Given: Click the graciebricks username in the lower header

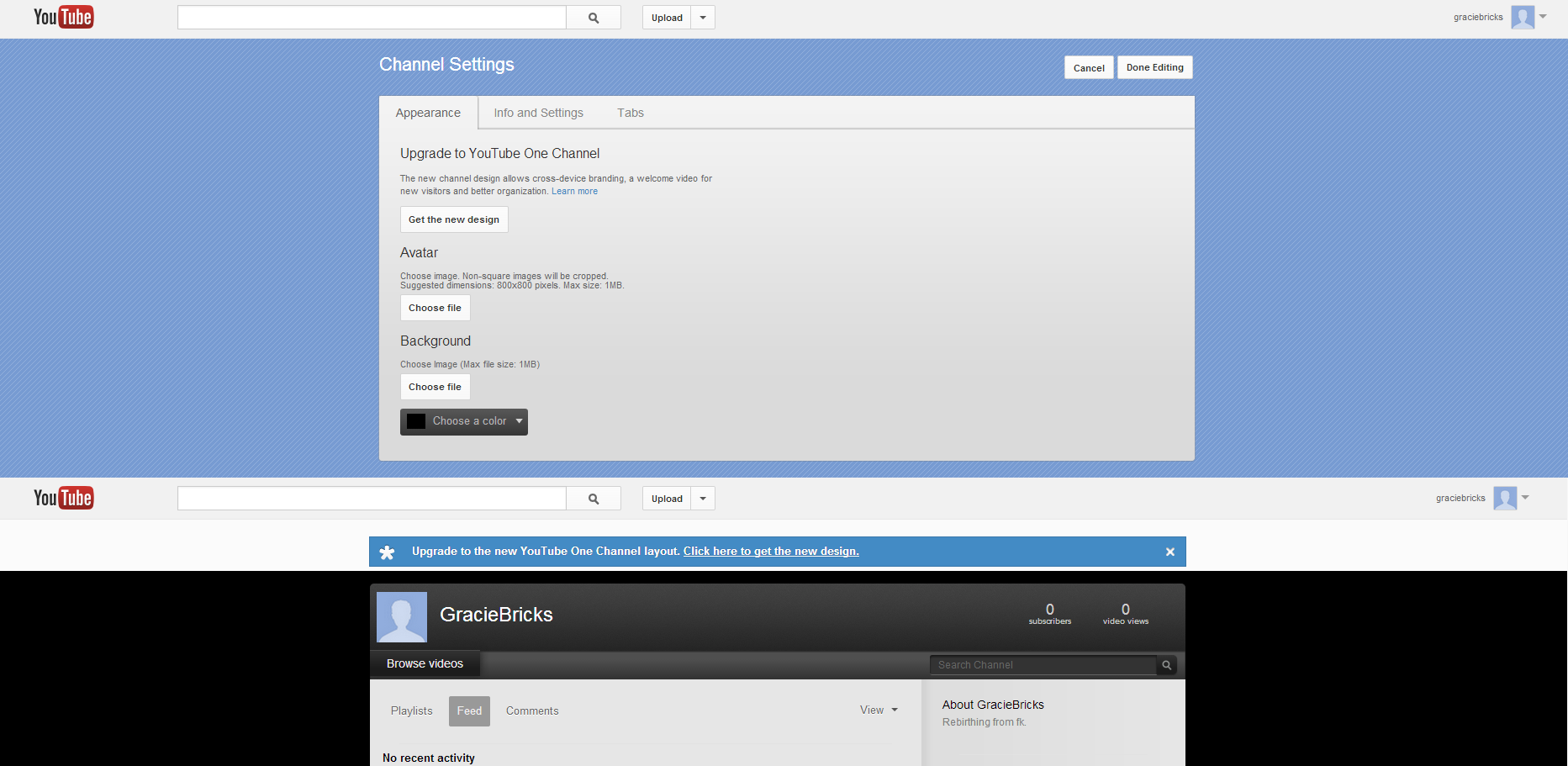Looking at the screenshot, I should 1460,498.
